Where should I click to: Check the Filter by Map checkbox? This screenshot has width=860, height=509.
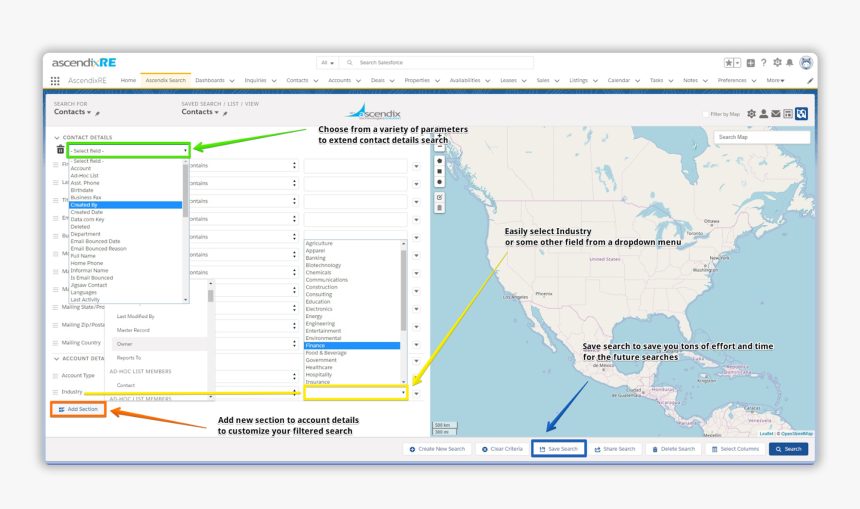(x=705, y=114)
